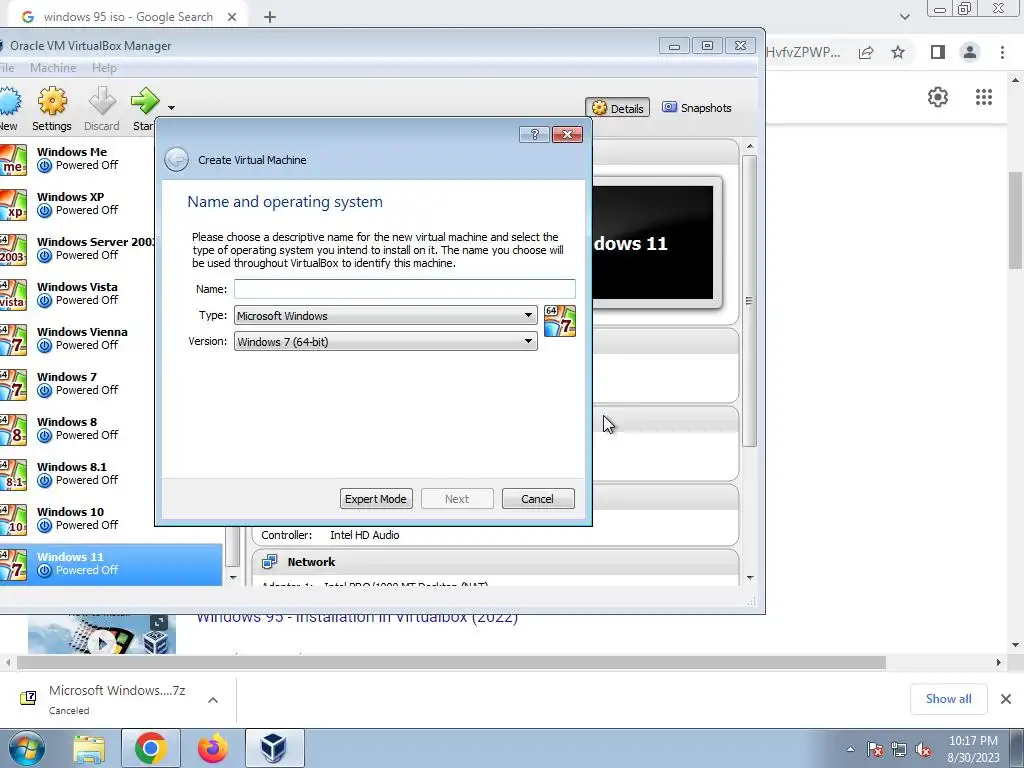Open the Start button dropdown arrow
The height and width of the screenshot is (768, 1024).
coord(171,108)
